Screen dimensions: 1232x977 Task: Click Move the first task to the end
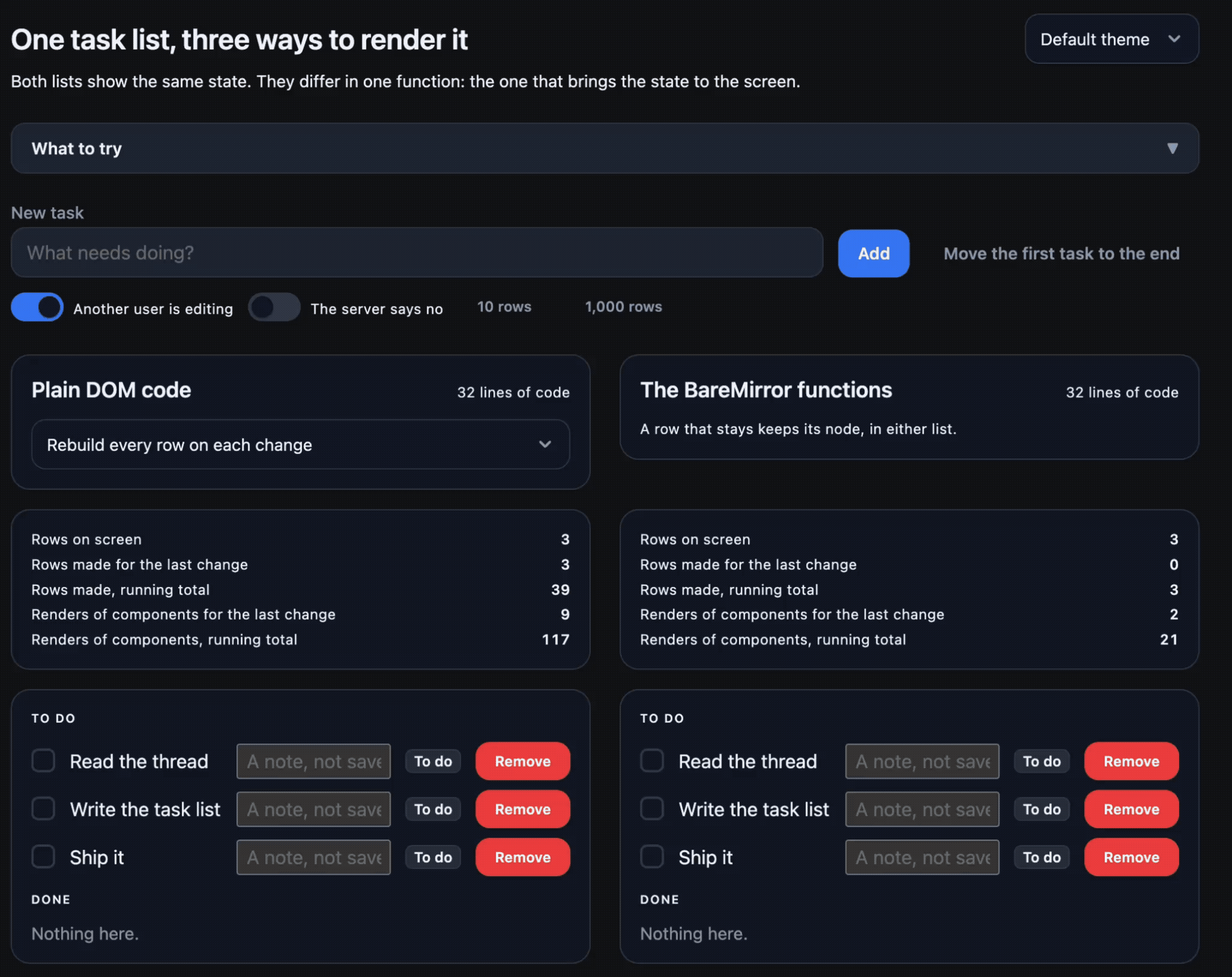pyautogui.click(x=1061, y=253)
